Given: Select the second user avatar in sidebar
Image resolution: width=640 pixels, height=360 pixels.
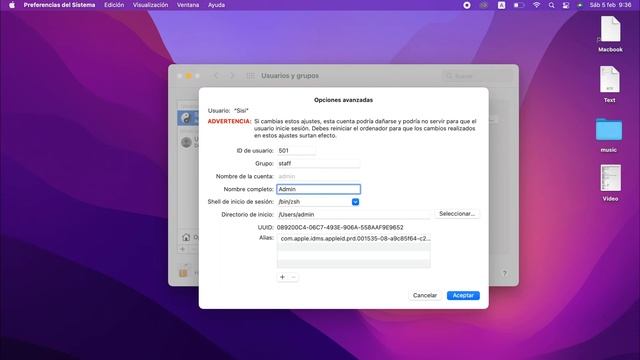Looking at the screenshot, I should [187, 142].
